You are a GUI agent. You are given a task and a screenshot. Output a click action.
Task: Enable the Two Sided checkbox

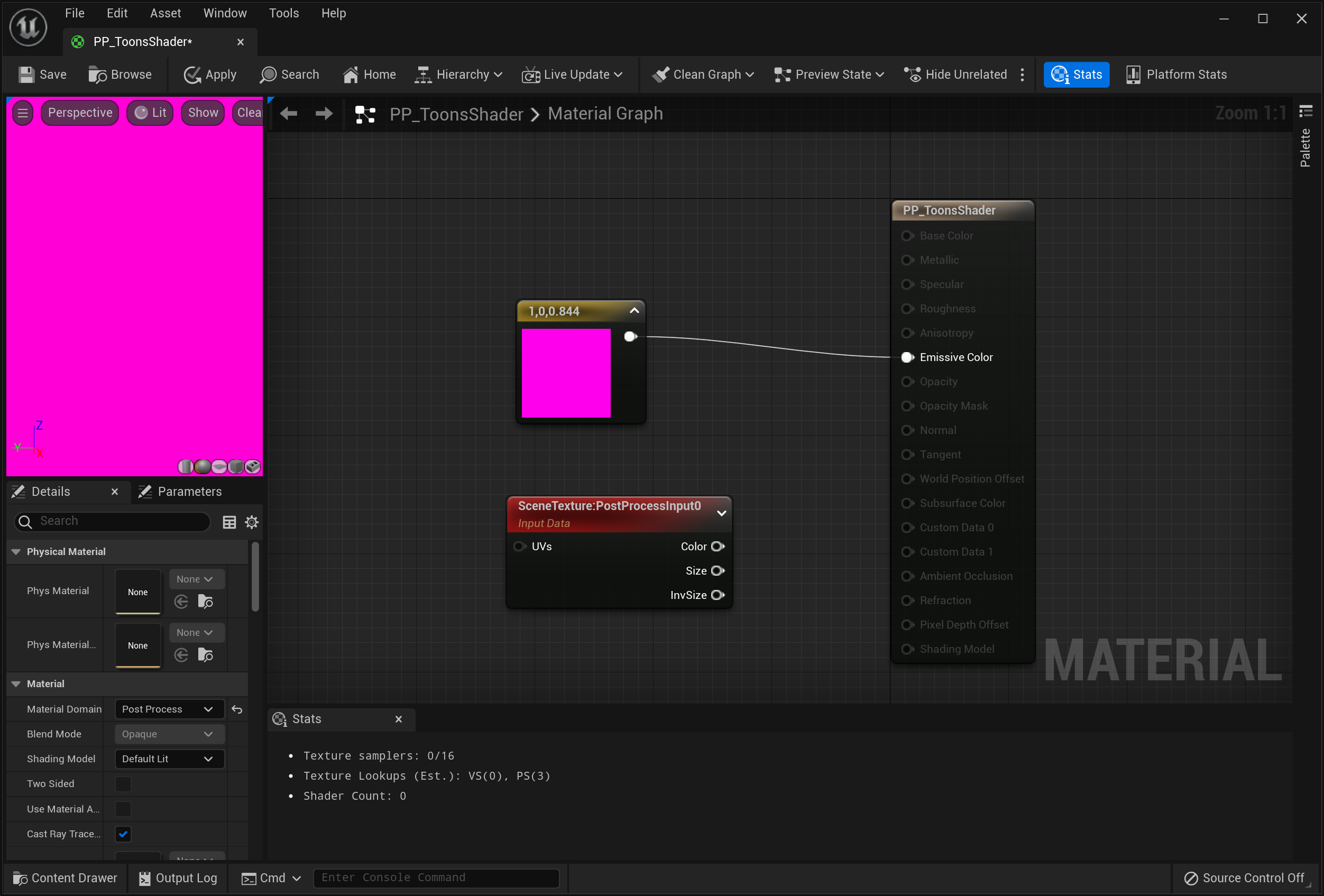(x=123, y=784)
